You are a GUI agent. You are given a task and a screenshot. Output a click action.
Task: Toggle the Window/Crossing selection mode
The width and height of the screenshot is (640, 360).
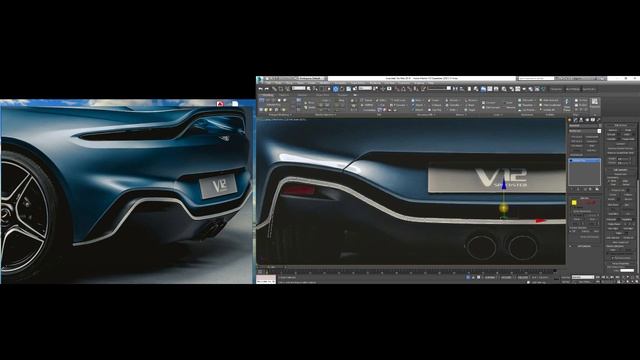tap(329, 89)
